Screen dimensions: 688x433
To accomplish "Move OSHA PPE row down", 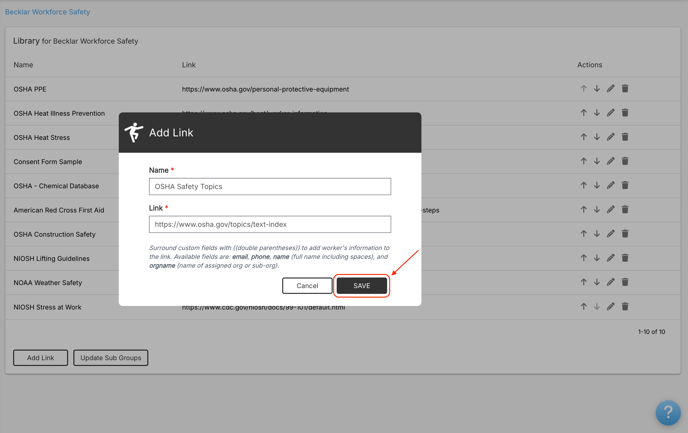I will 597,89.
